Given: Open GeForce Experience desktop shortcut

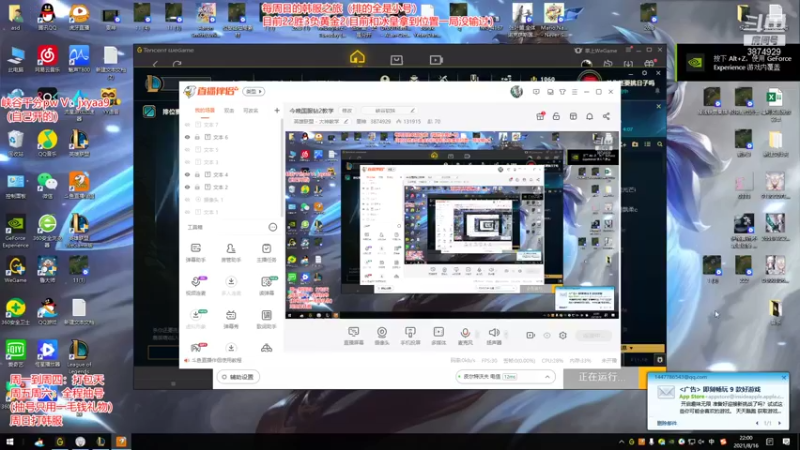Looking at the screenshot, I should point(15,231).
